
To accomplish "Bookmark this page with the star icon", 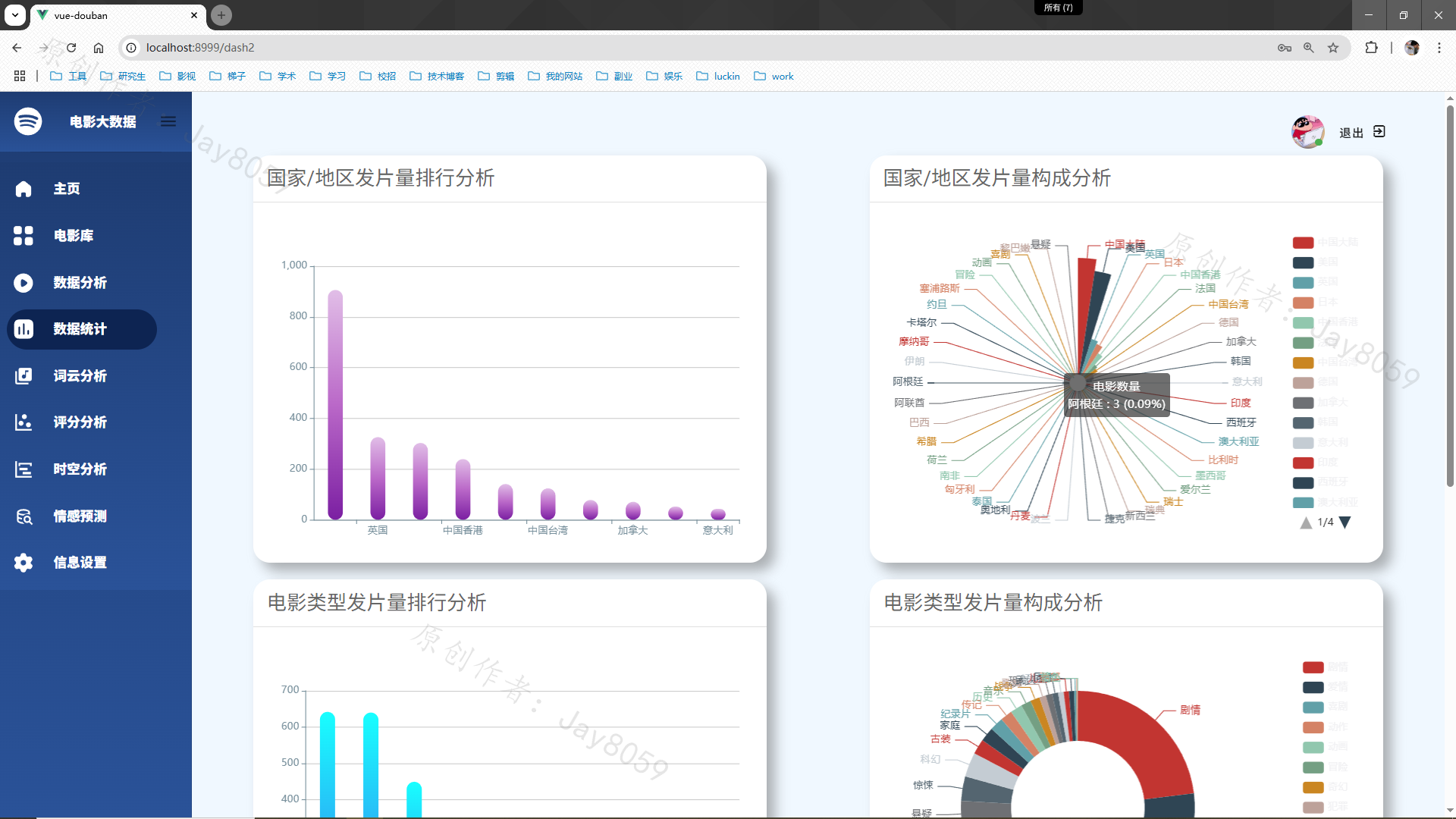I will [x=1333, y=48].
